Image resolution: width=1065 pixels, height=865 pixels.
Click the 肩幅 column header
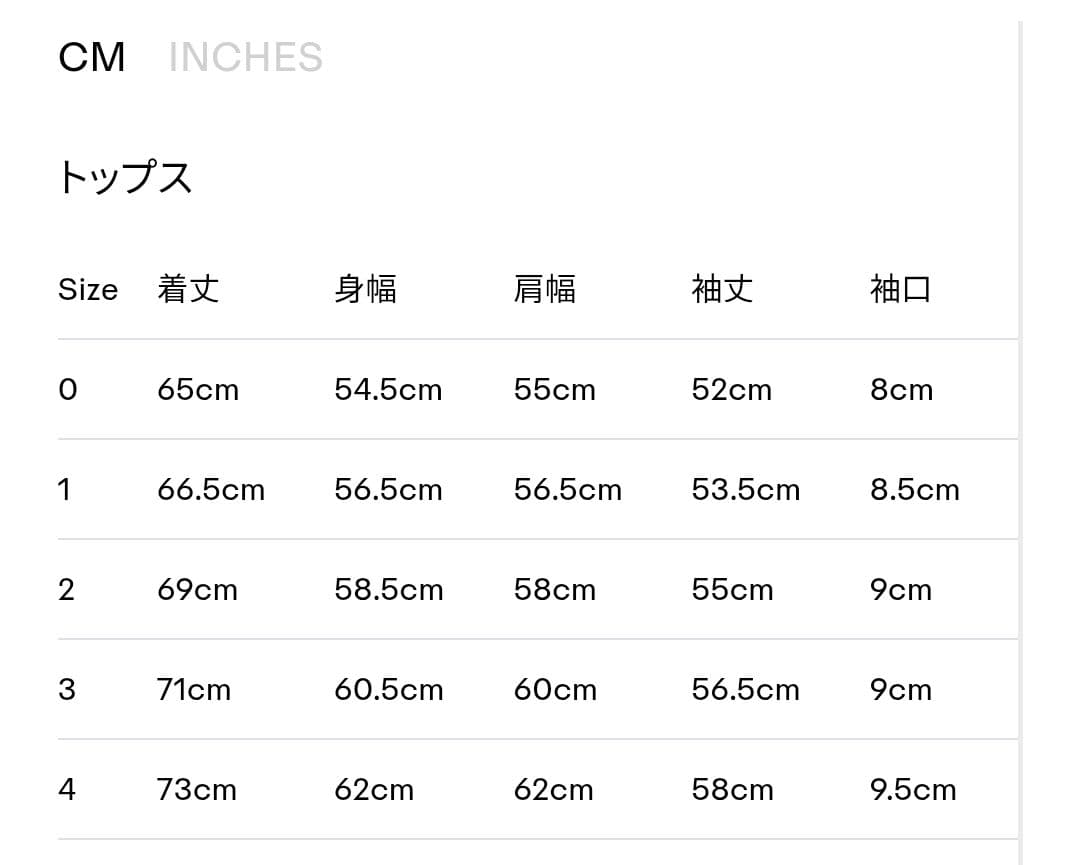pyautogui.click(x=545, y=290)
